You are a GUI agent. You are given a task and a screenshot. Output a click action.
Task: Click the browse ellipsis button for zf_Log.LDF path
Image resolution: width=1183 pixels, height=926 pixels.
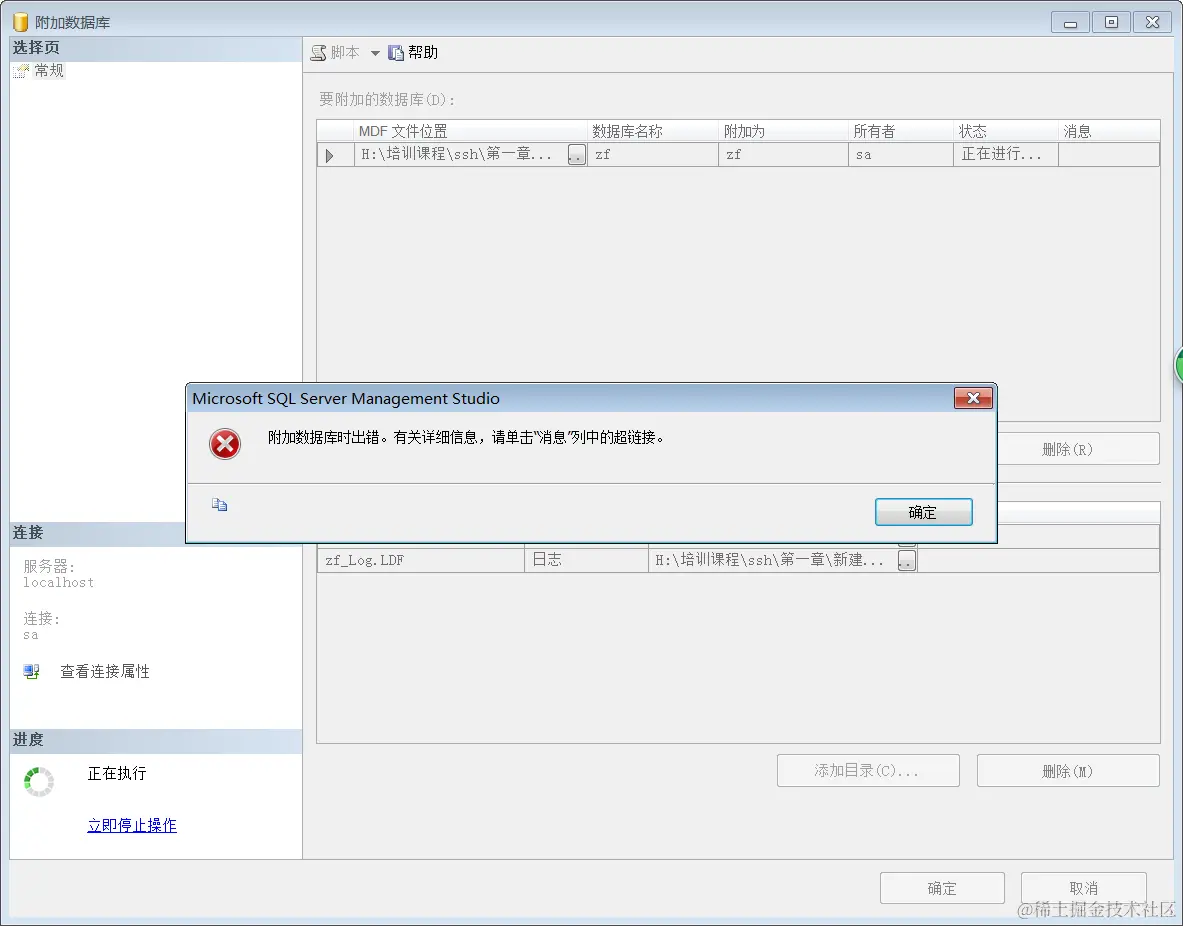(x=907, y=561)
